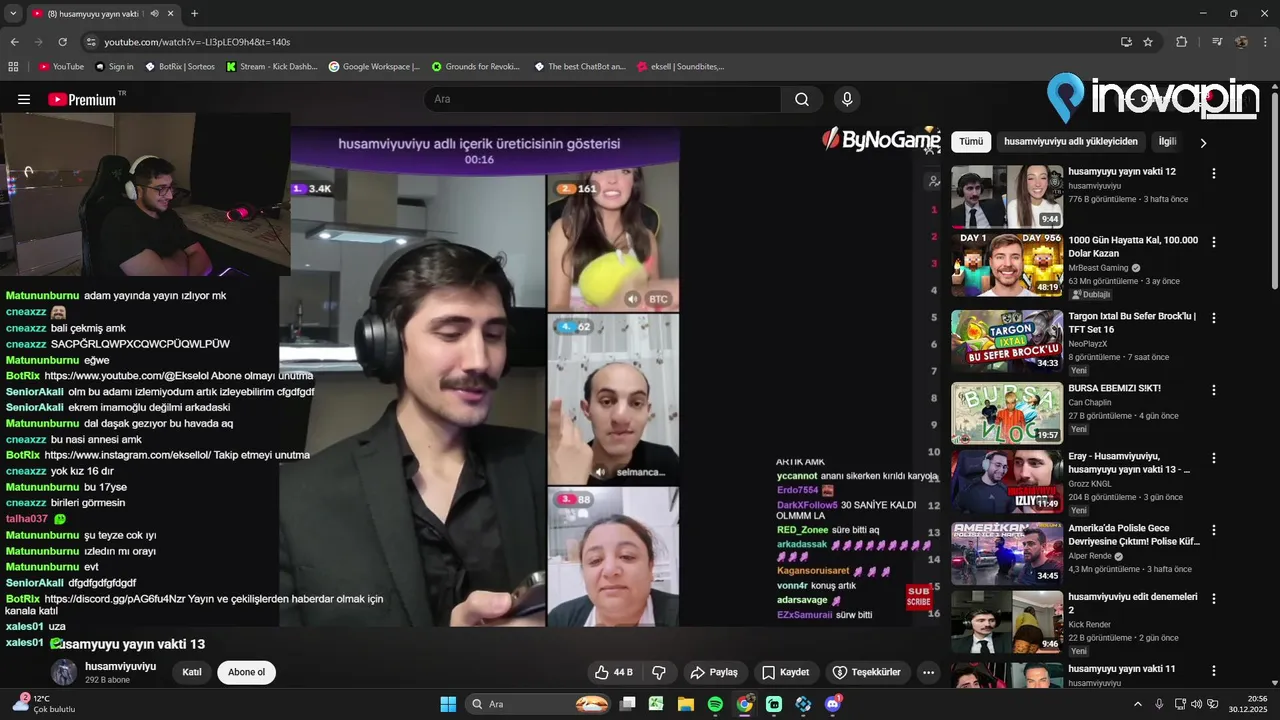Open 'Google Workspace' bookmark

(374, 67)
